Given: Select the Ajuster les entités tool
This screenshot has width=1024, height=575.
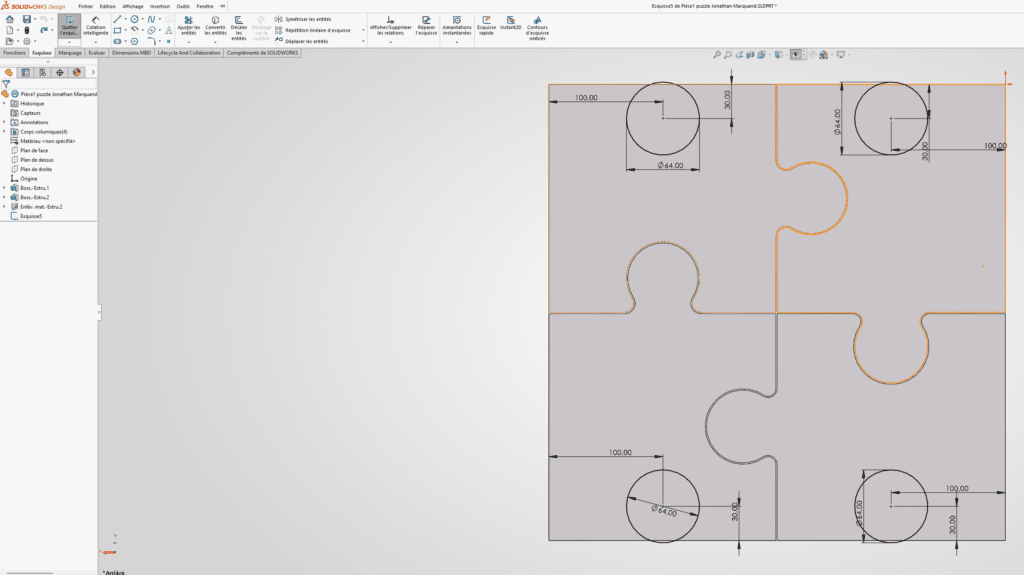Looking at the screenshot, I should (x=189, y=26).
